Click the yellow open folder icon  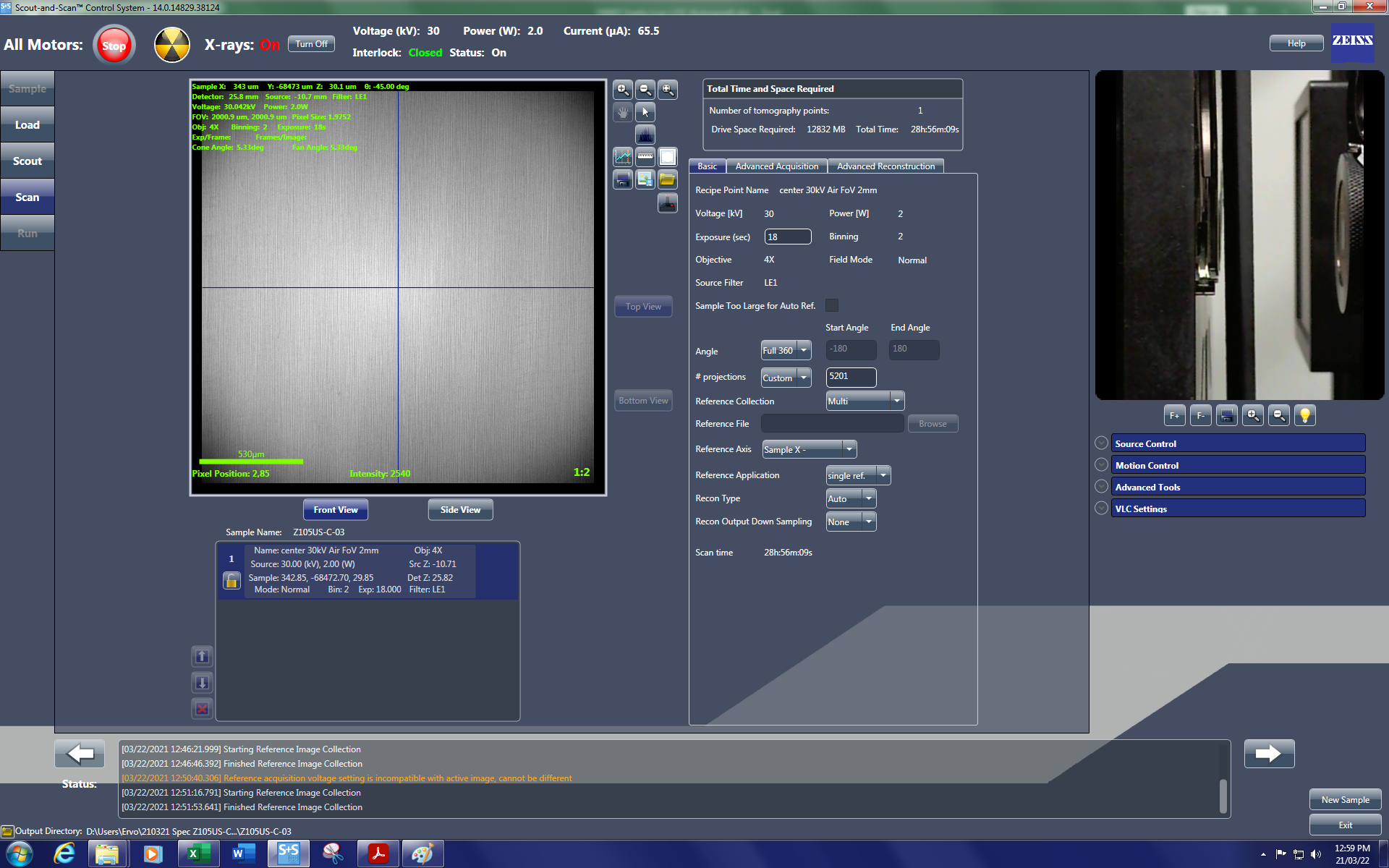(667, 179)
